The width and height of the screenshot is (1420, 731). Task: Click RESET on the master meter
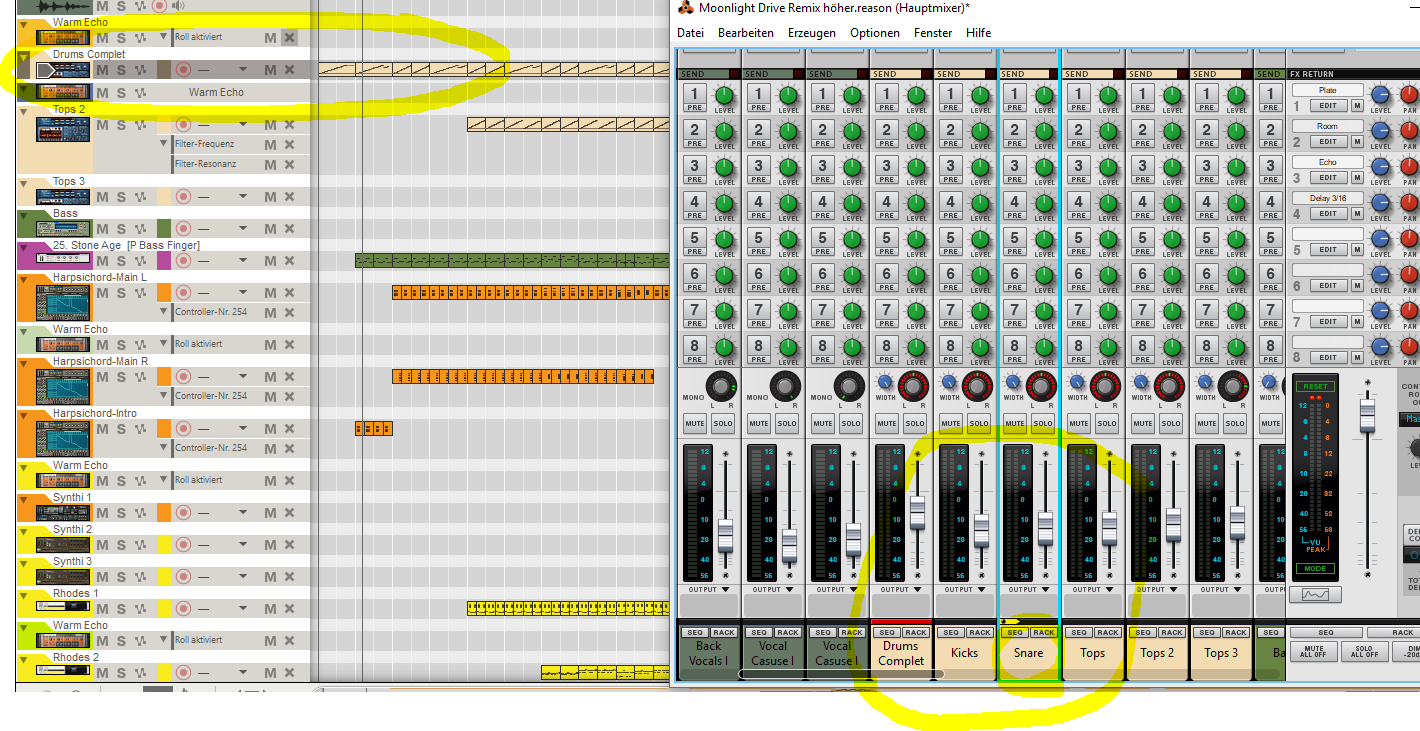tap(1315, 386)
